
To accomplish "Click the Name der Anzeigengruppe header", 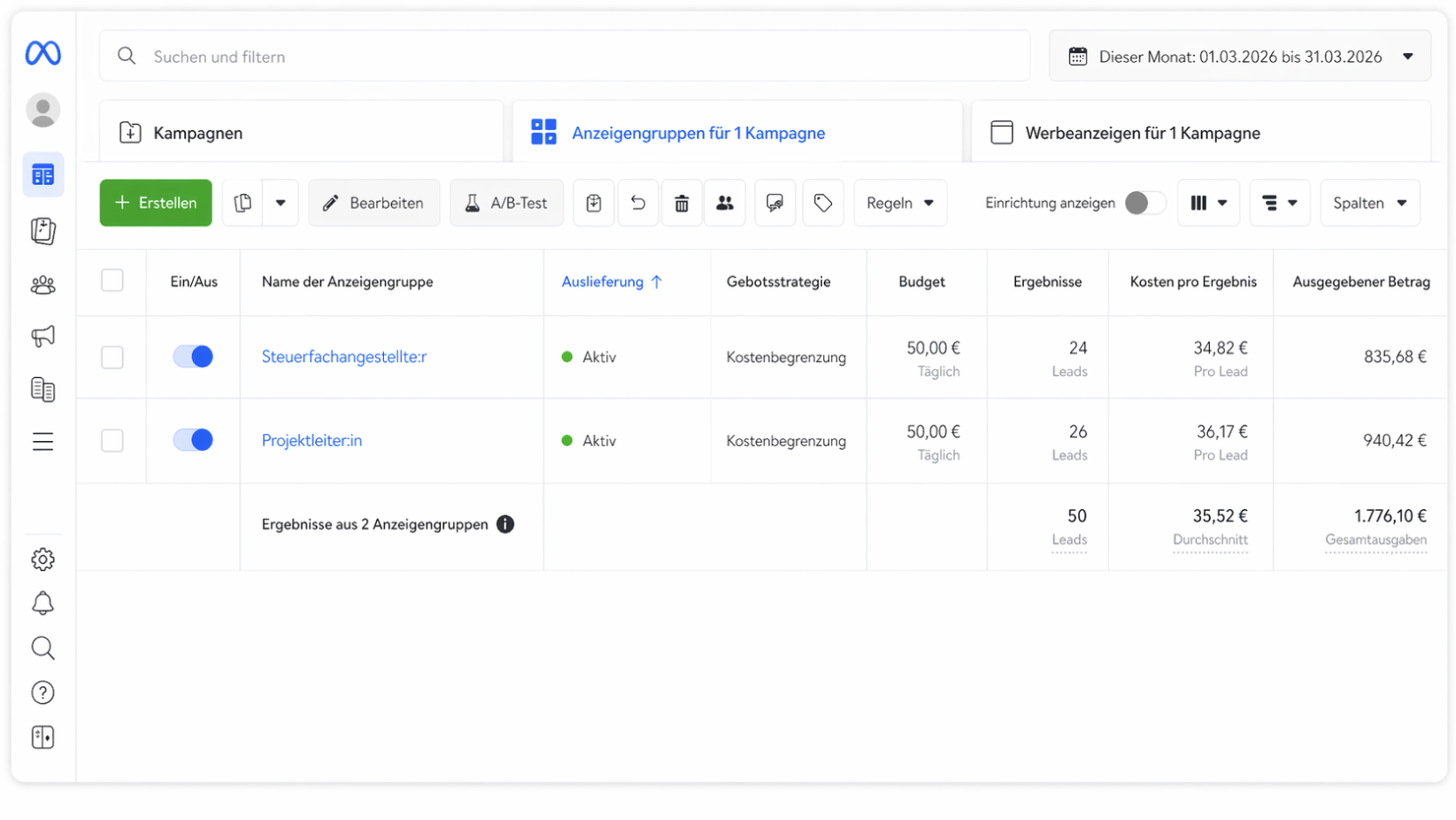I will coord(348,282).
